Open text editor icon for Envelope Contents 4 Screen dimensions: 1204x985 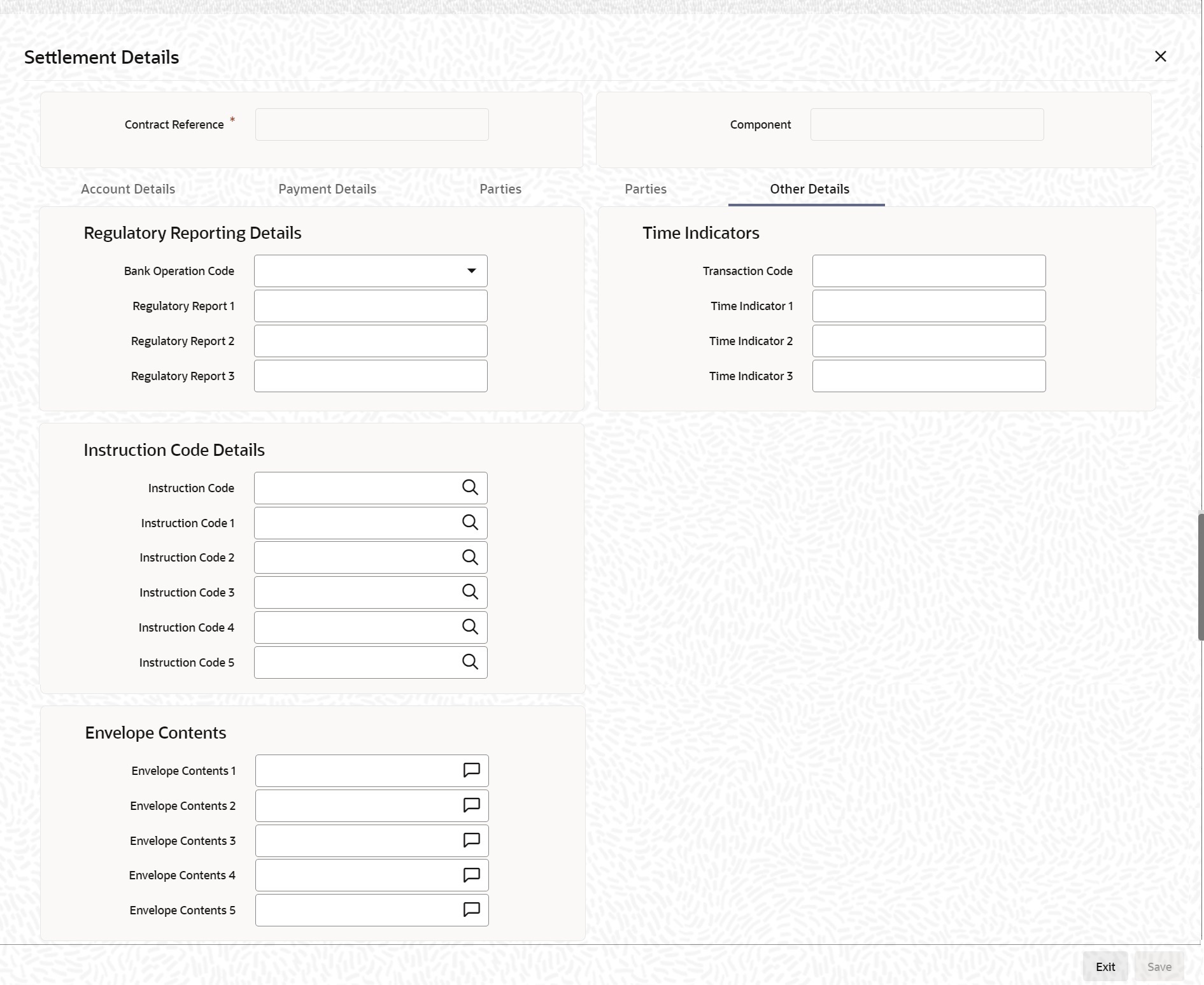point(471,875)
